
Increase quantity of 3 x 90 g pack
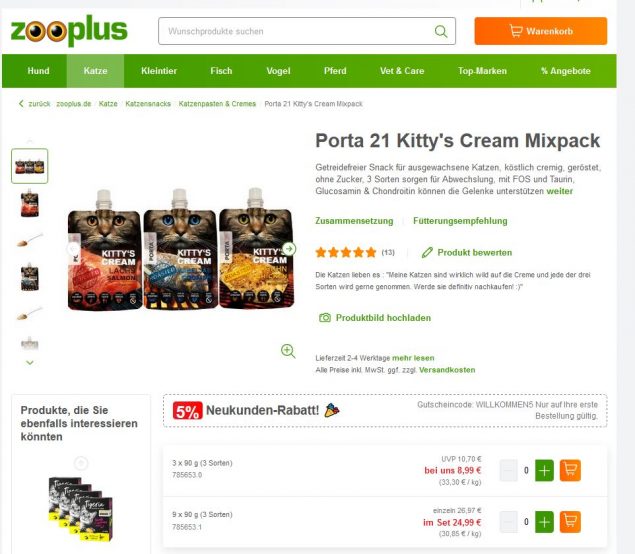pos(544,470)
